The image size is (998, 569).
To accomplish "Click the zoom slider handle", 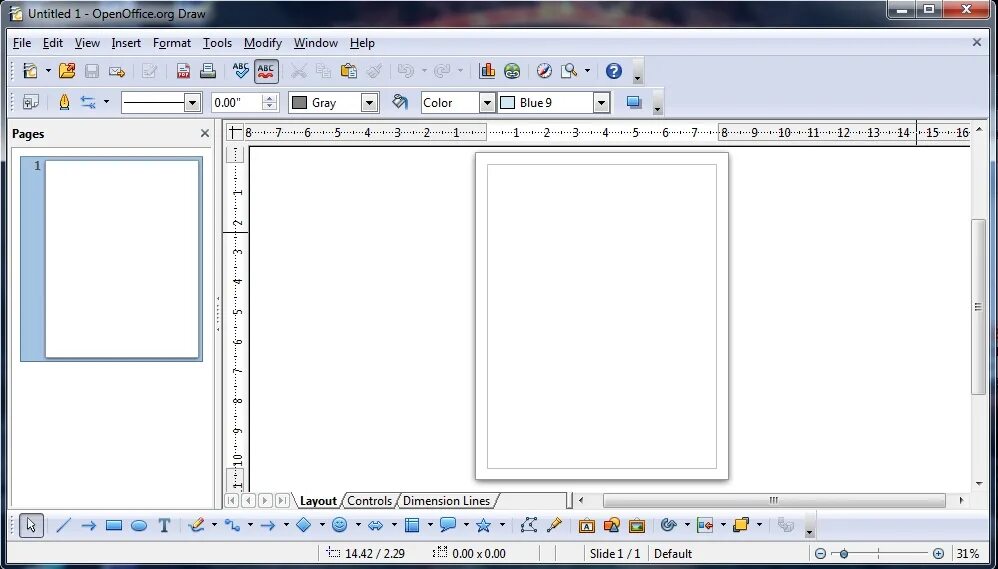I will (x=844, y=554).
